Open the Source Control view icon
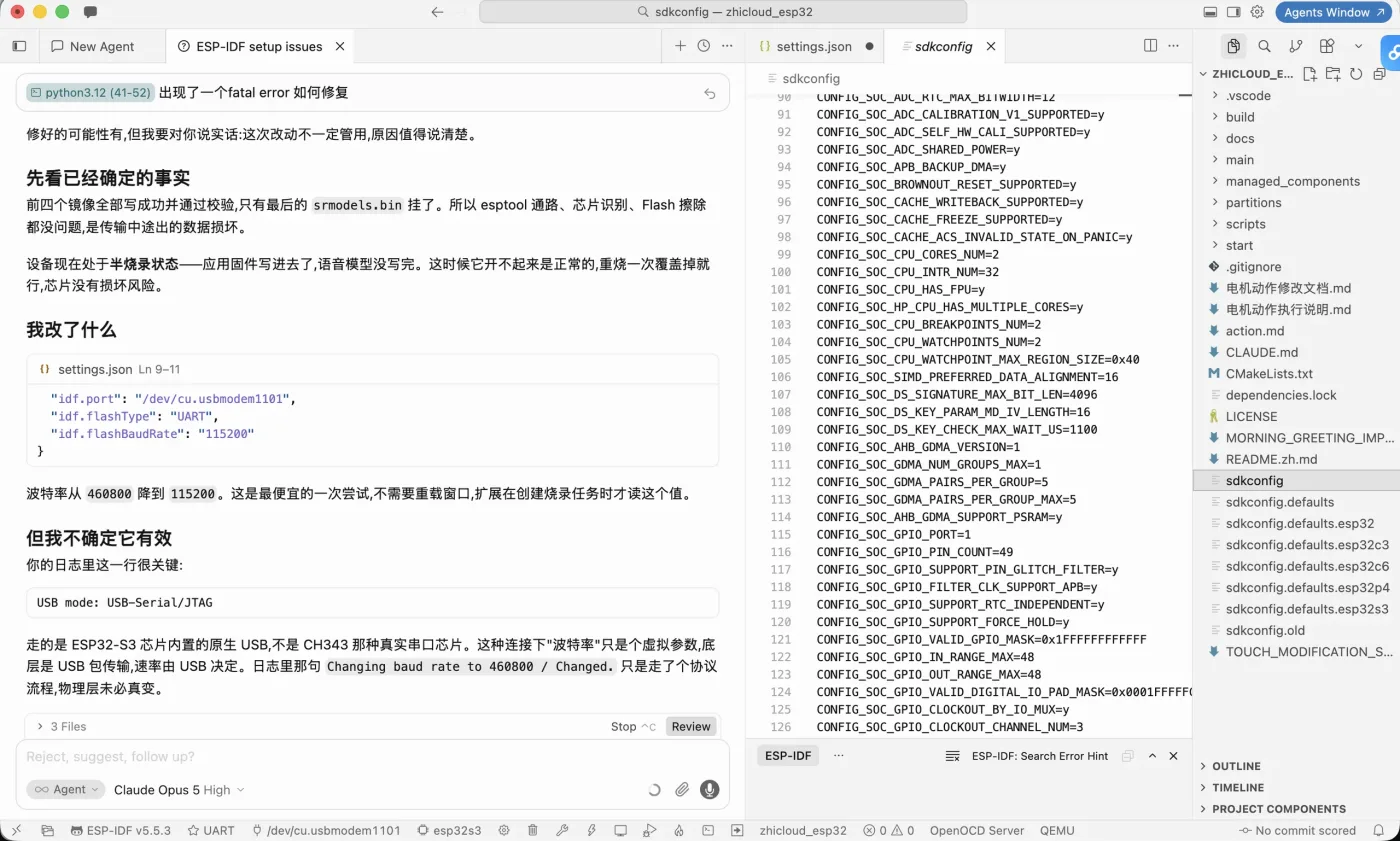This screenshot has height=841, width=1400. pos(1296,46)
